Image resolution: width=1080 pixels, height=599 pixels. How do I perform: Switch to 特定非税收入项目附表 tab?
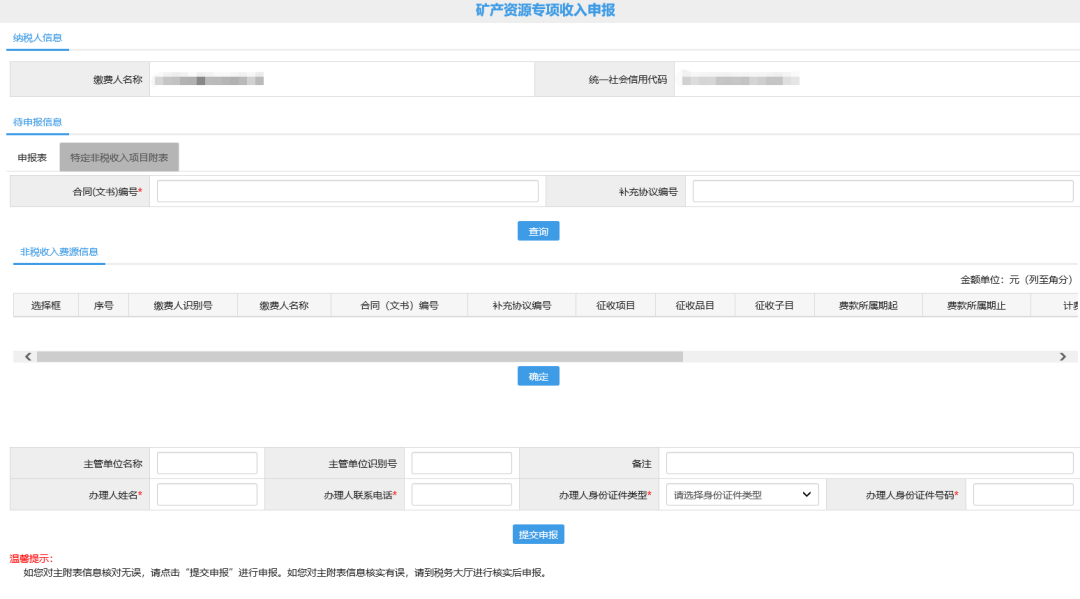(119, 157)
